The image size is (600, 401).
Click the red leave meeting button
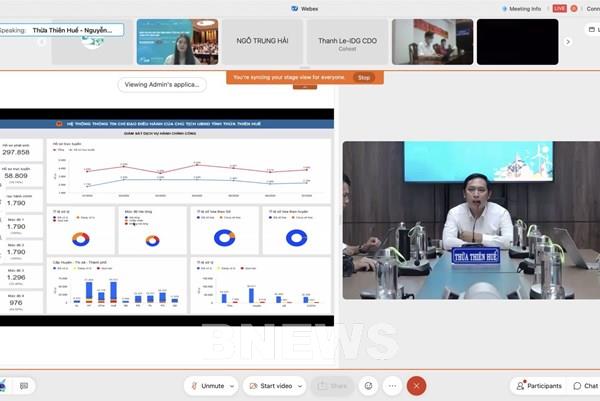(417, 386)
